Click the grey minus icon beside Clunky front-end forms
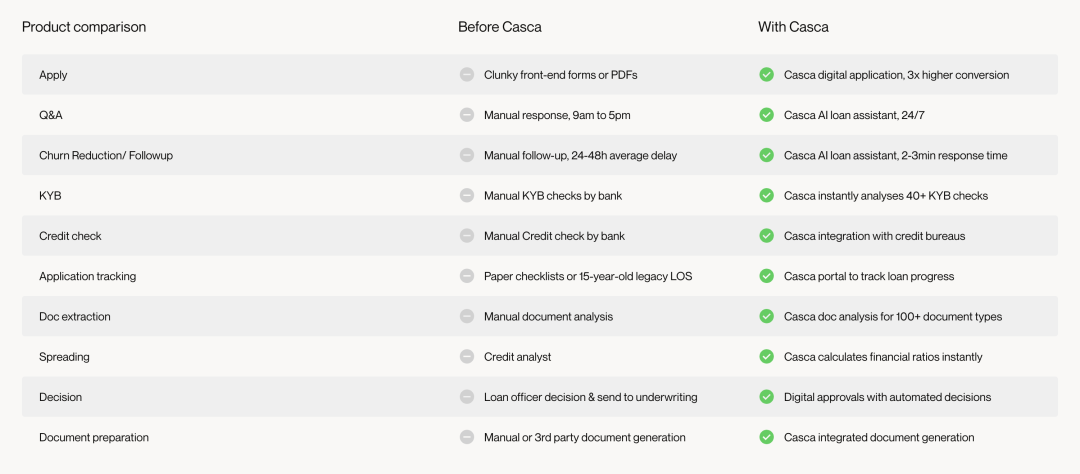The height and width of the screenshot is (474, 1080). tap(466, 74)
